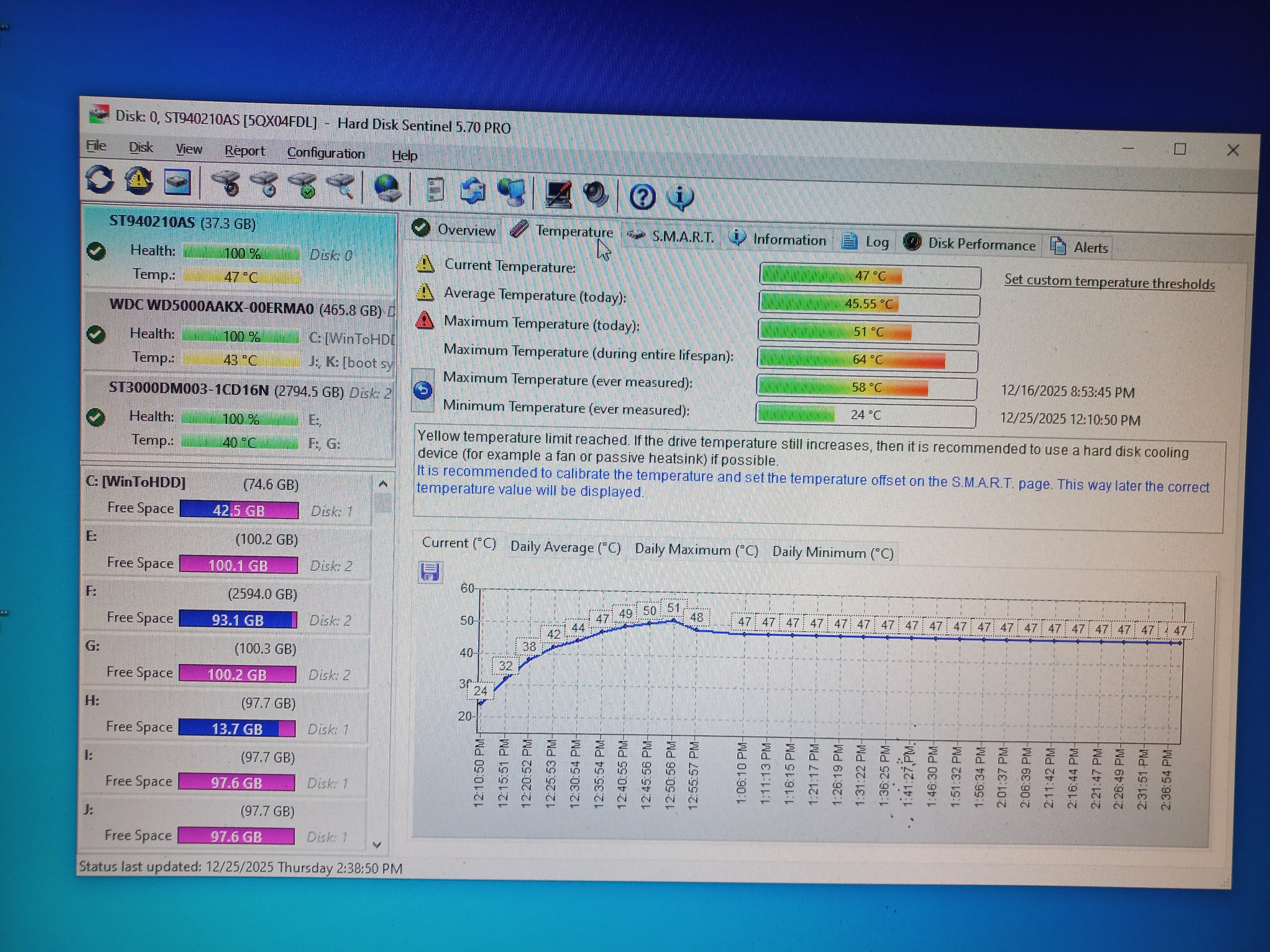
Task: Click the Refresh toolbar icon
Action: click(x=100, y=180)
